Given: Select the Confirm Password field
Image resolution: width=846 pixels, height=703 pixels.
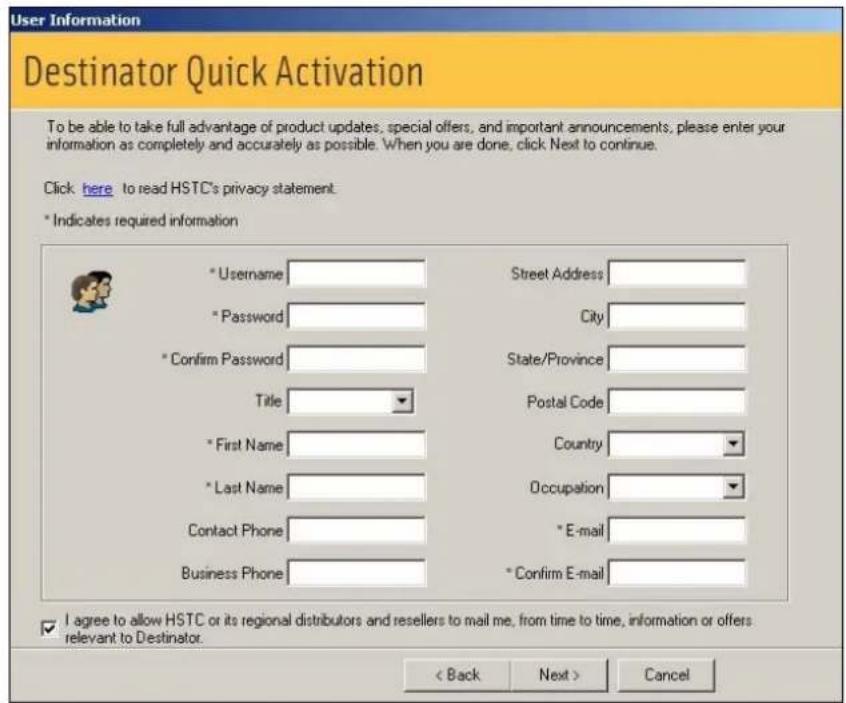Looking at the screenshot, I should click(357, 359).
